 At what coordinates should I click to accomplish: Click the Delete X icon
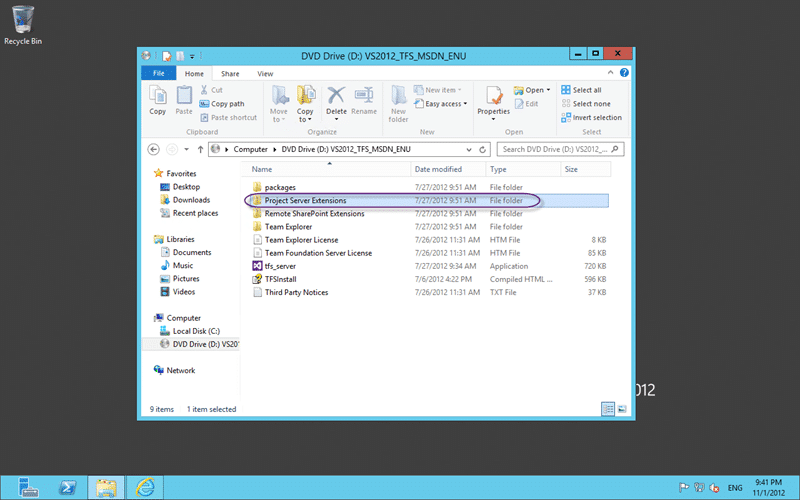336,95
